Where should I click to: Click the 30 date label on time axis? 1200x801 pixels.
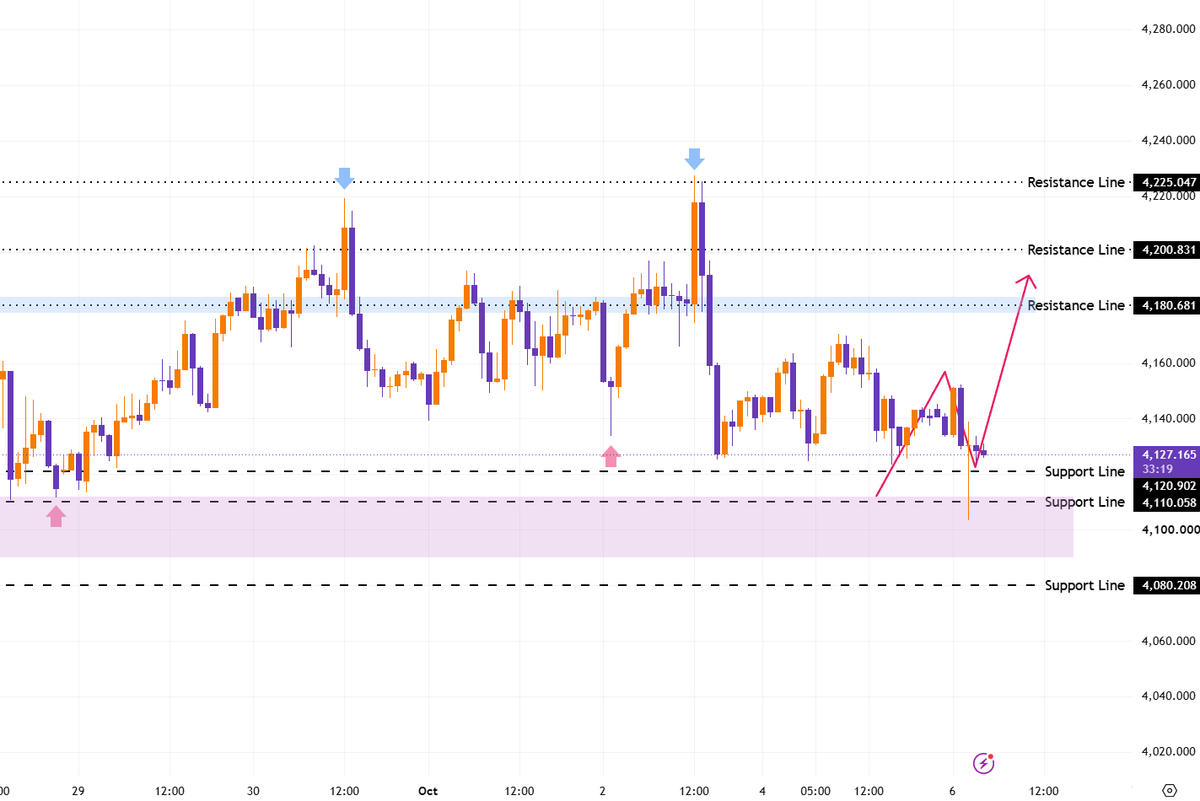tap(253, 790)
